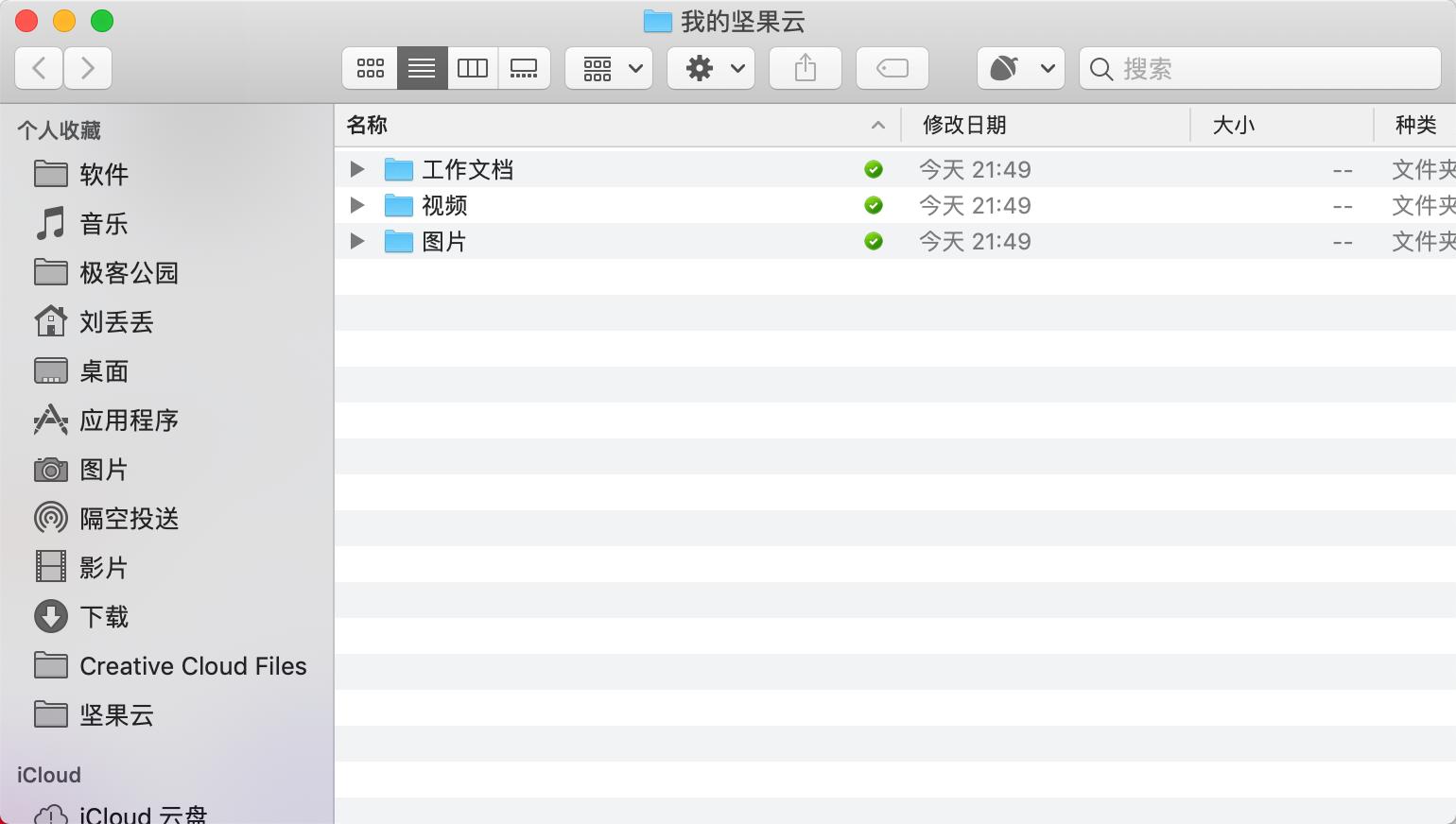The width and height of the screenshot is (1456, 824).
Task: Click the 影片 filmstrip icon
Action: pyautogui.click(x=50, y=567)
